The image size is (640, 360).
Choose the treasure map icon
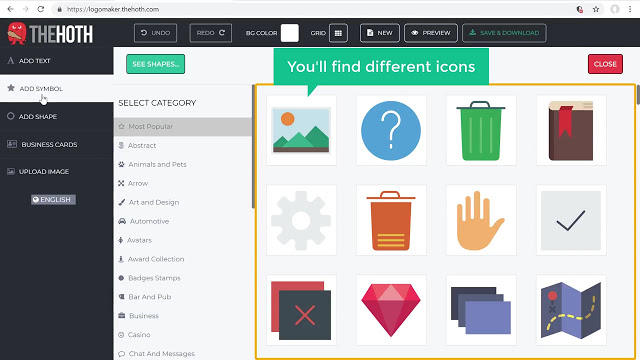coord(571,310)
